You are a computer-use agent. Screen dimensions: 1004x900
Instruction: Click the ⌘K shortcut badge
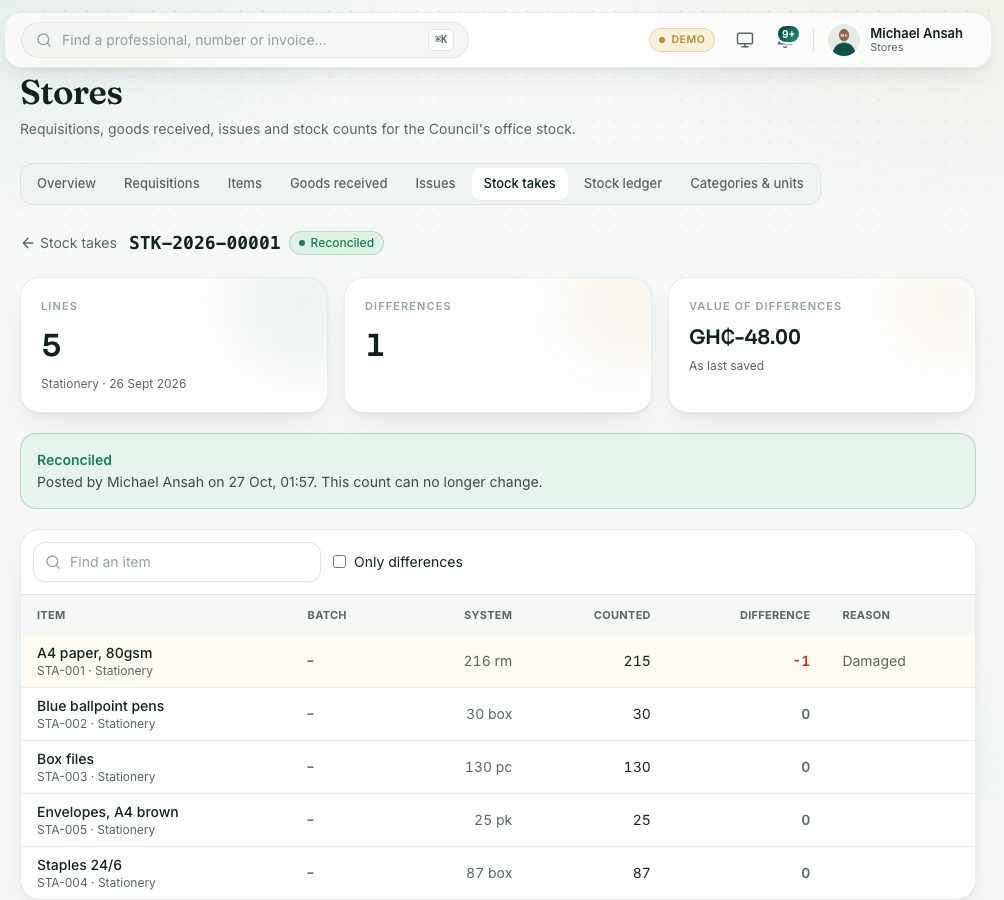tap(441, 40)
